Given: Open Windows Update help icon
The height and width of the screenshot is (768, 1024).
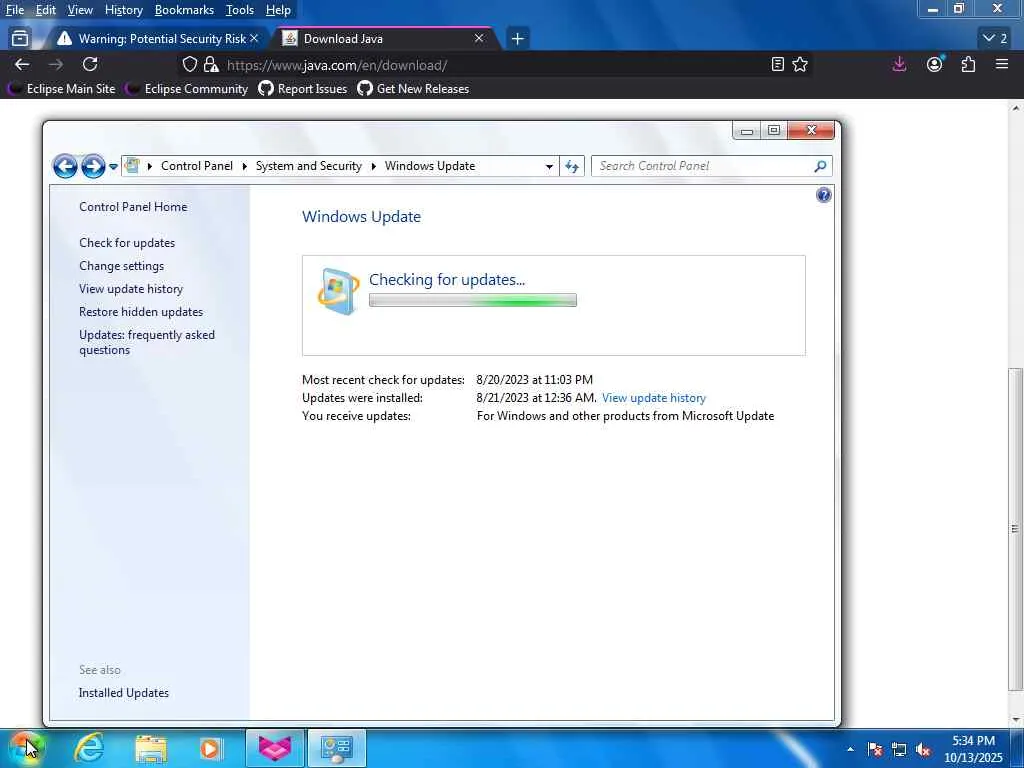Looking at the screenshot, I should click(x=824, y=195).
